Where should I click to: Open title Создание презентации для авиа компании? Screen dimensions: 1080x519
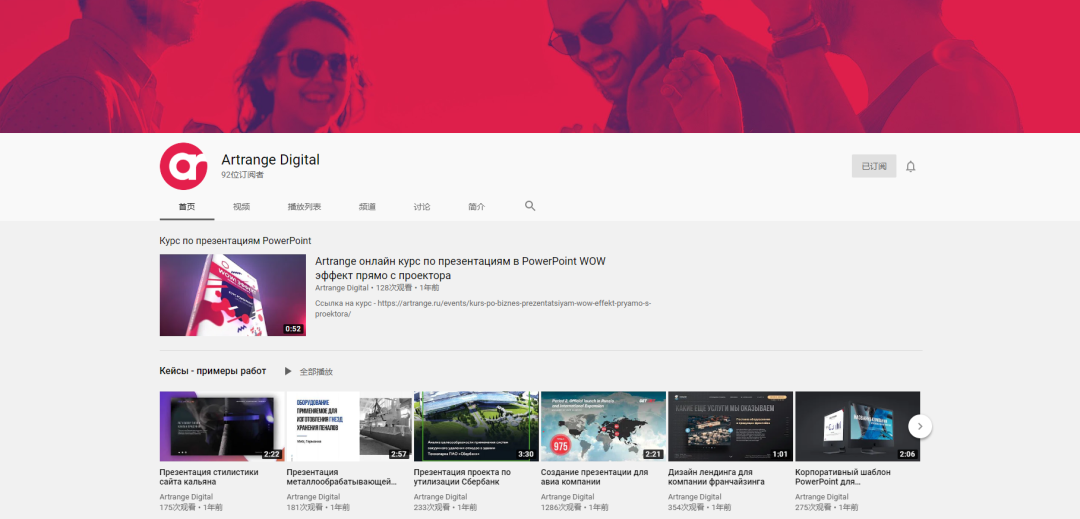click(x=595, y=477)
